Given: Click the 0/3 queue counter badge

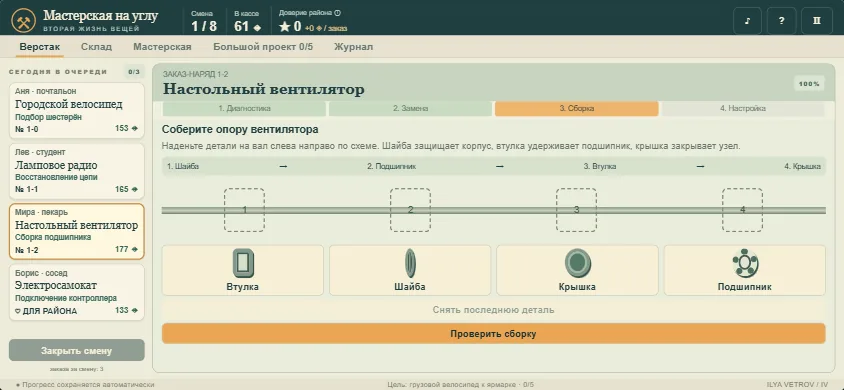Looking at the screenshot, I should click(x=134, y=72).
